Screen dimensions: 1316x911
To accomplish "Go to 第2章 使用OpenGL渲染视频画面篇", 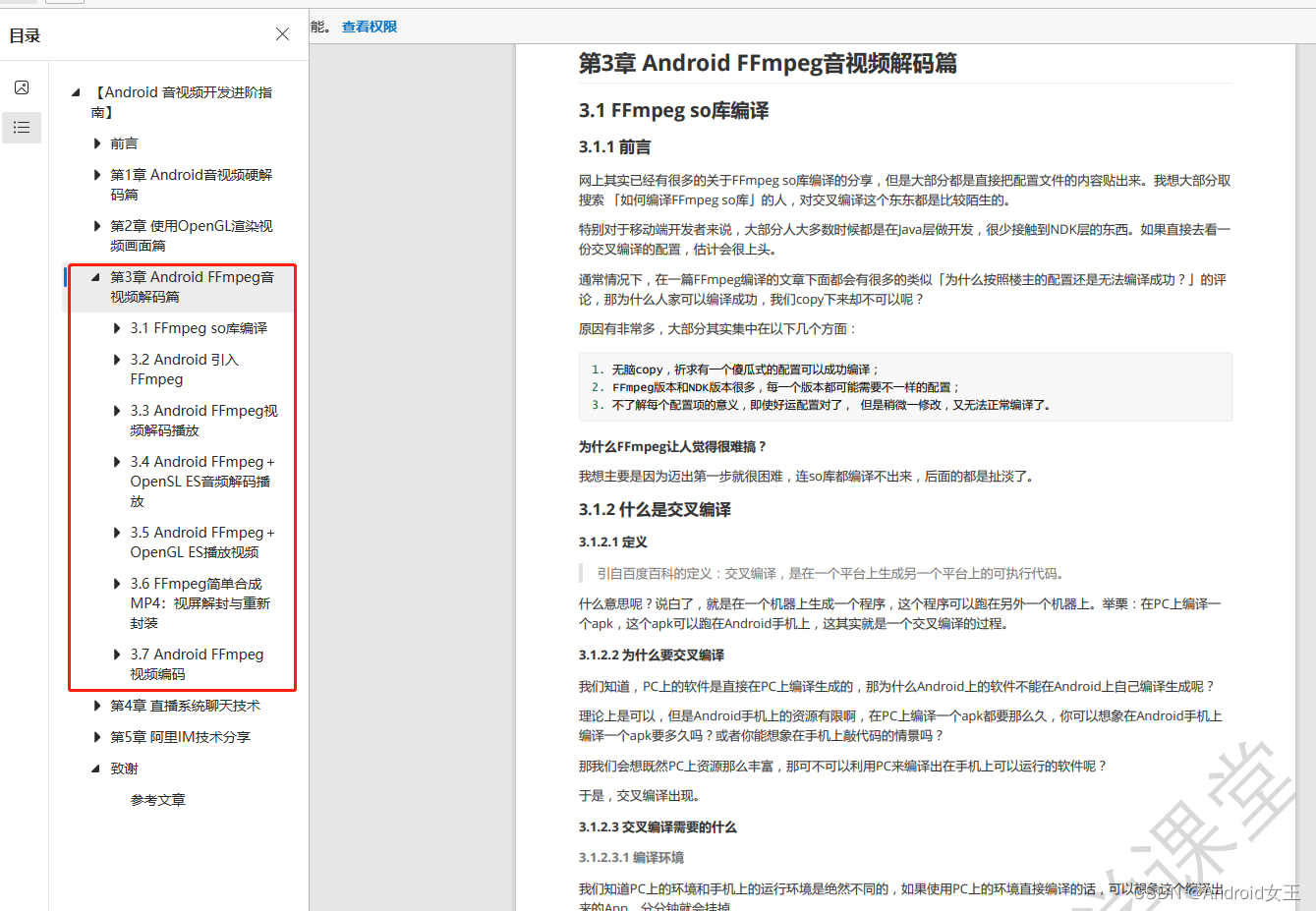I will [x=192, y=236].
